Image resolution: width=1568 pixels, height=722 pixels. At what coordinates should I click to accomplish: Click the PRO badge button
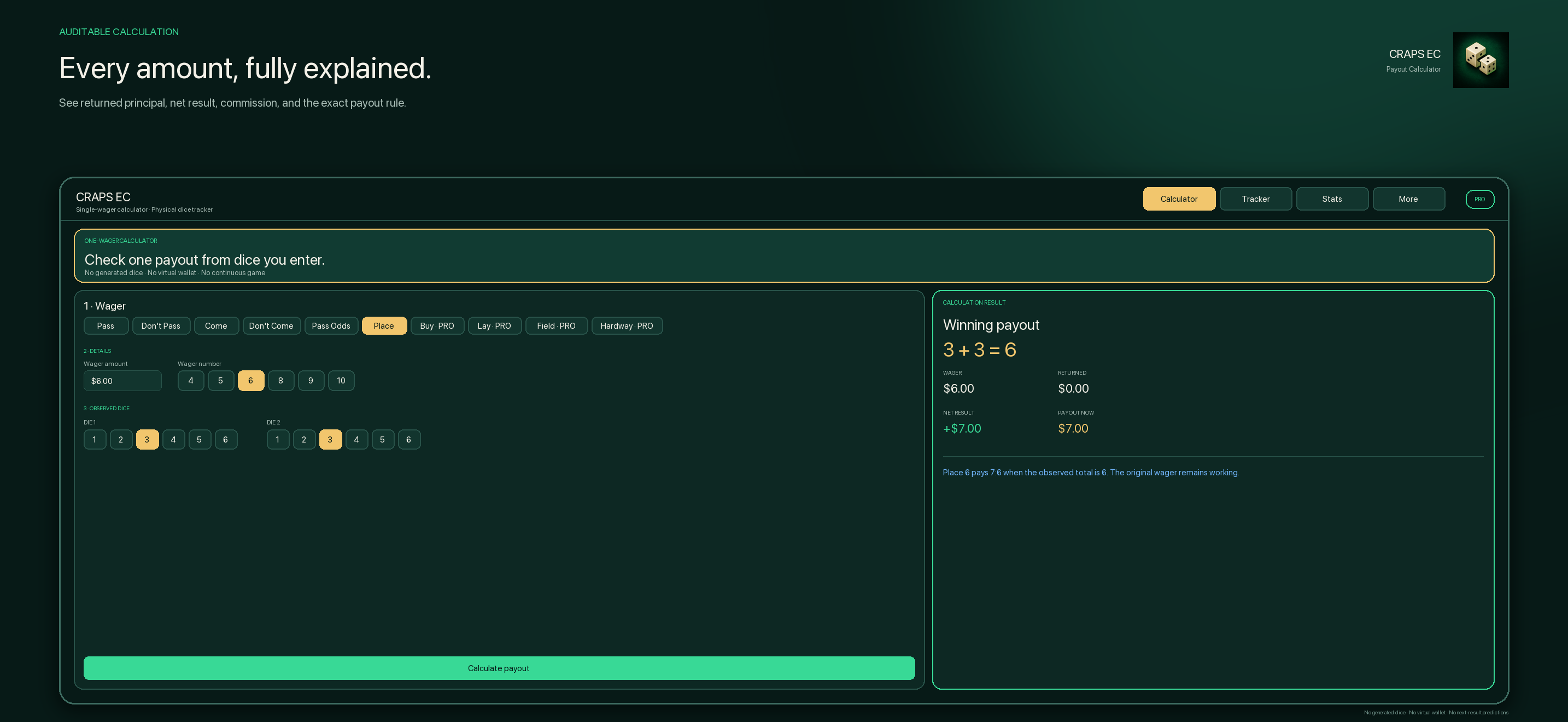[x=1480, y=199]
